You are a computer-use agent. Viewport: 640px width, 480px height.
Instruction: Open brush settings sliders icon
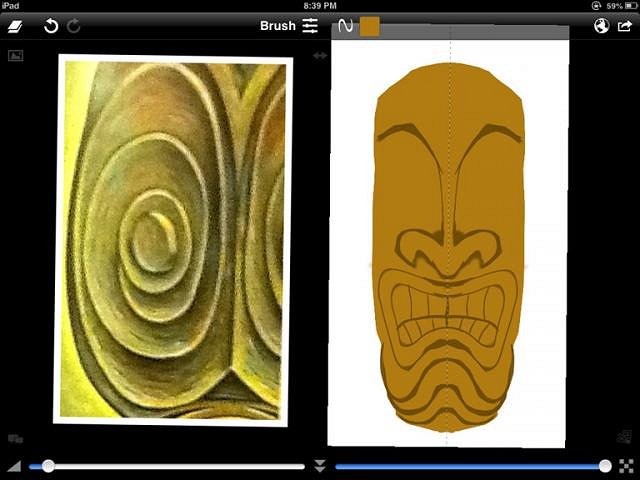(311, 26)
